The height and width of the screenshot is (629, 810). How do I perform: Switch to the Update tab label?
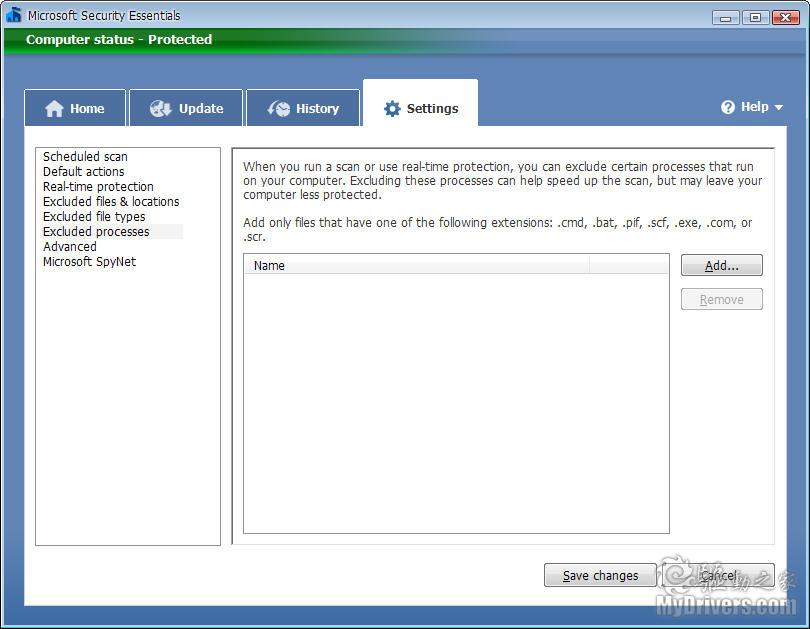click(201, 108)
